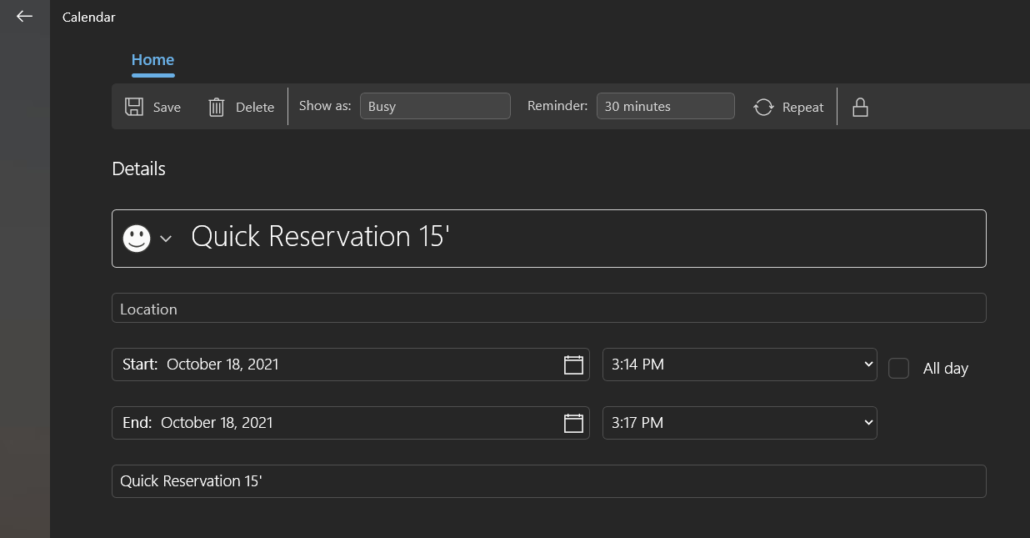Open the End date calendar picker icon

(x=573, y=423)
